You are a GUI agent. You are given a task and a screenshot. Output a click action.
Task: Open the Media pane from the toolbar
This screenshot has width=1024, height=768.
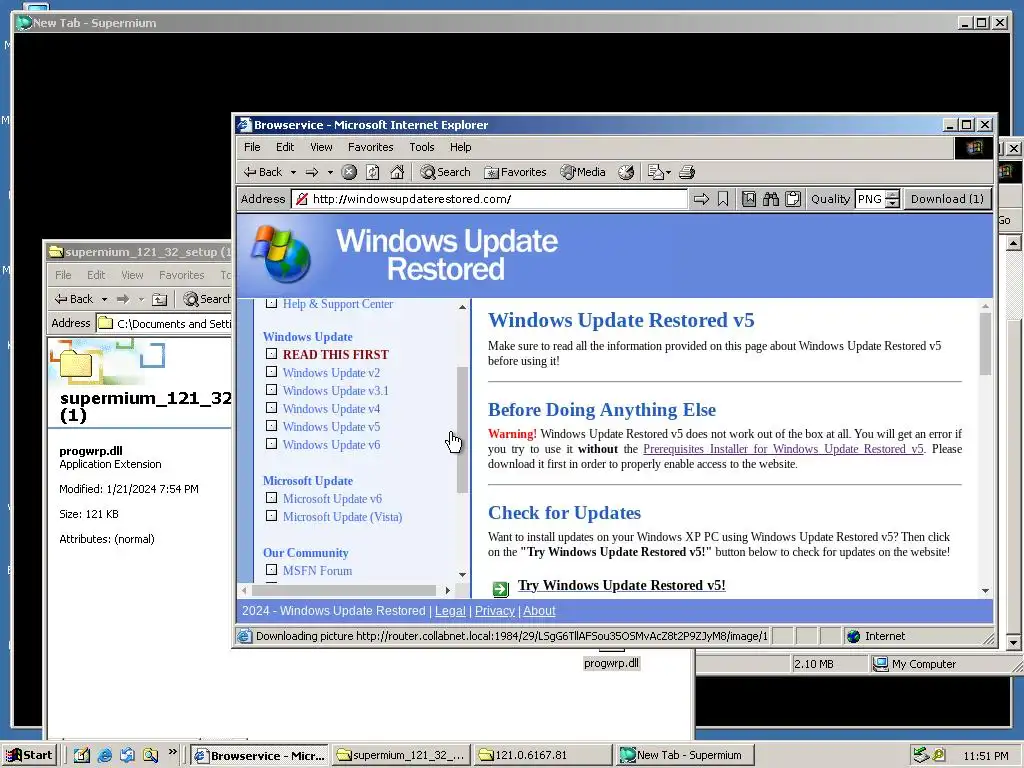[x=583, y=172]
